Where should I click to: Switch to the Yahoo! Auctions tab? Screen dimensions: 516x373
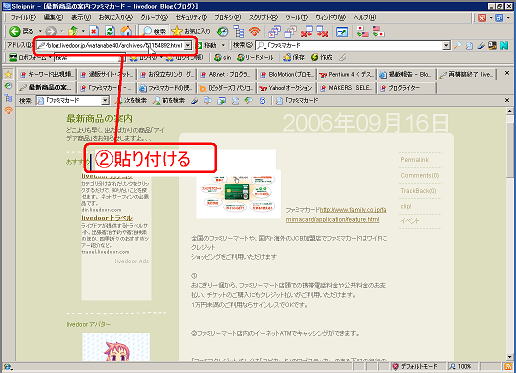coord(286,88)
